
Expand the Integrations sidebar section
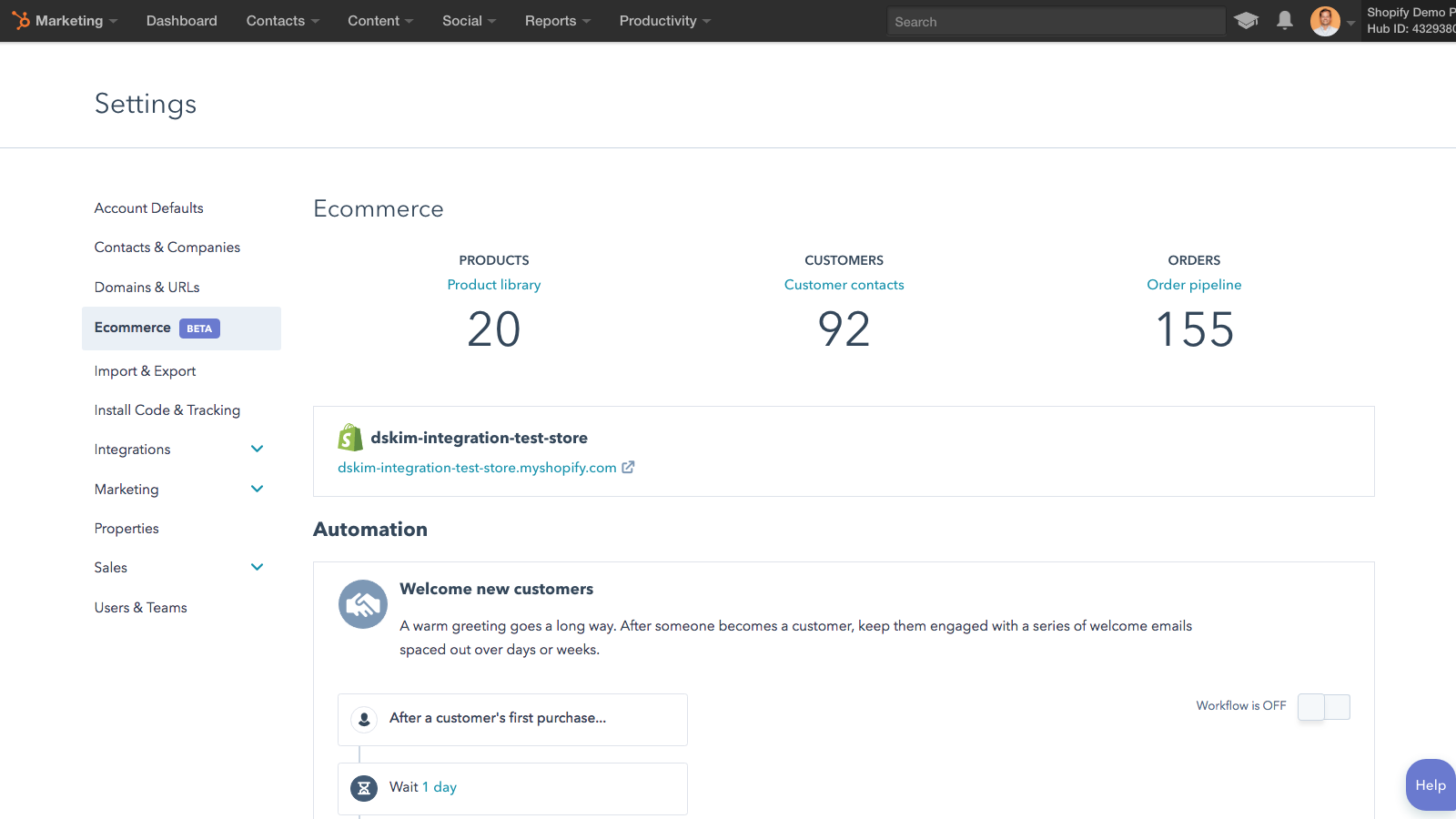click(257, 450)
